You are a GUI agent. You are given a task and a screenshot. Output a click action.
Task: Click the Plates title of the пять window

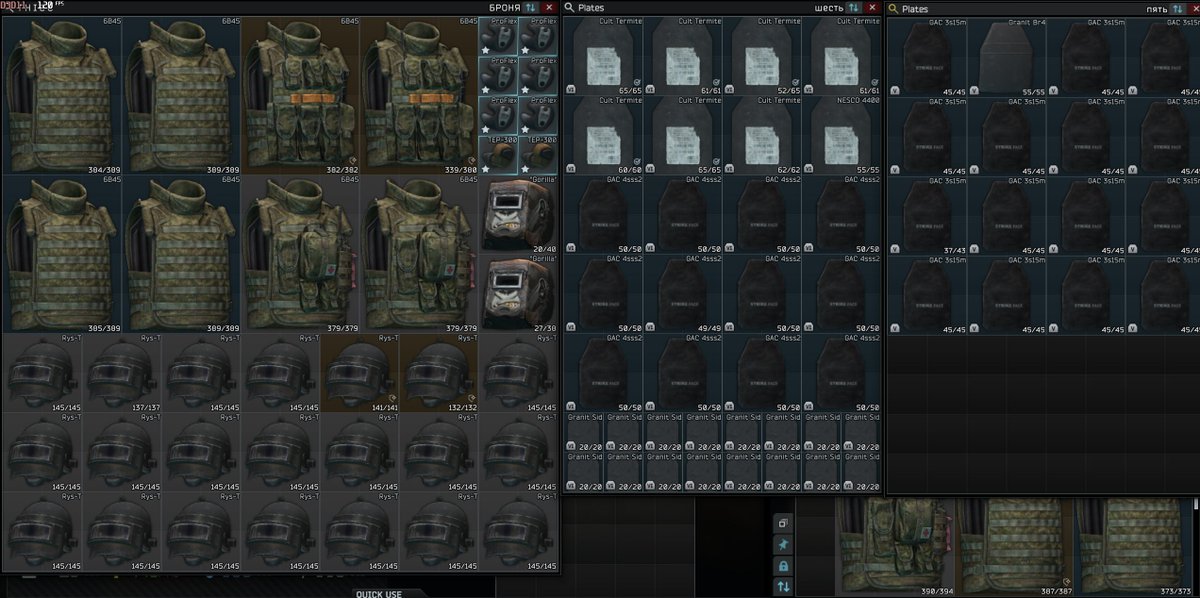(x=915, y=9)
